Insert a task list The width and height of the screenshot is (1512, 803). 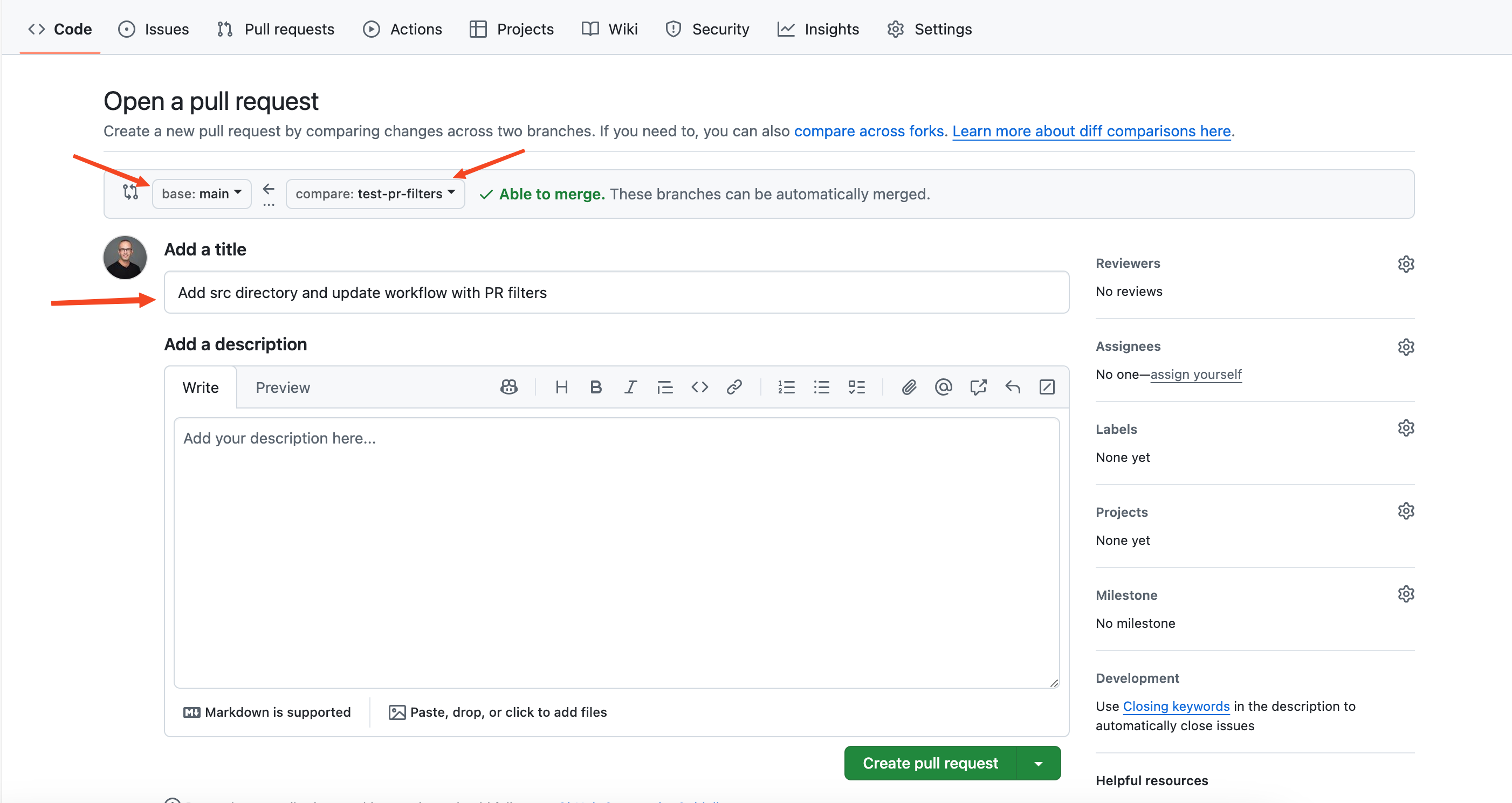click(x=856, y=387)
